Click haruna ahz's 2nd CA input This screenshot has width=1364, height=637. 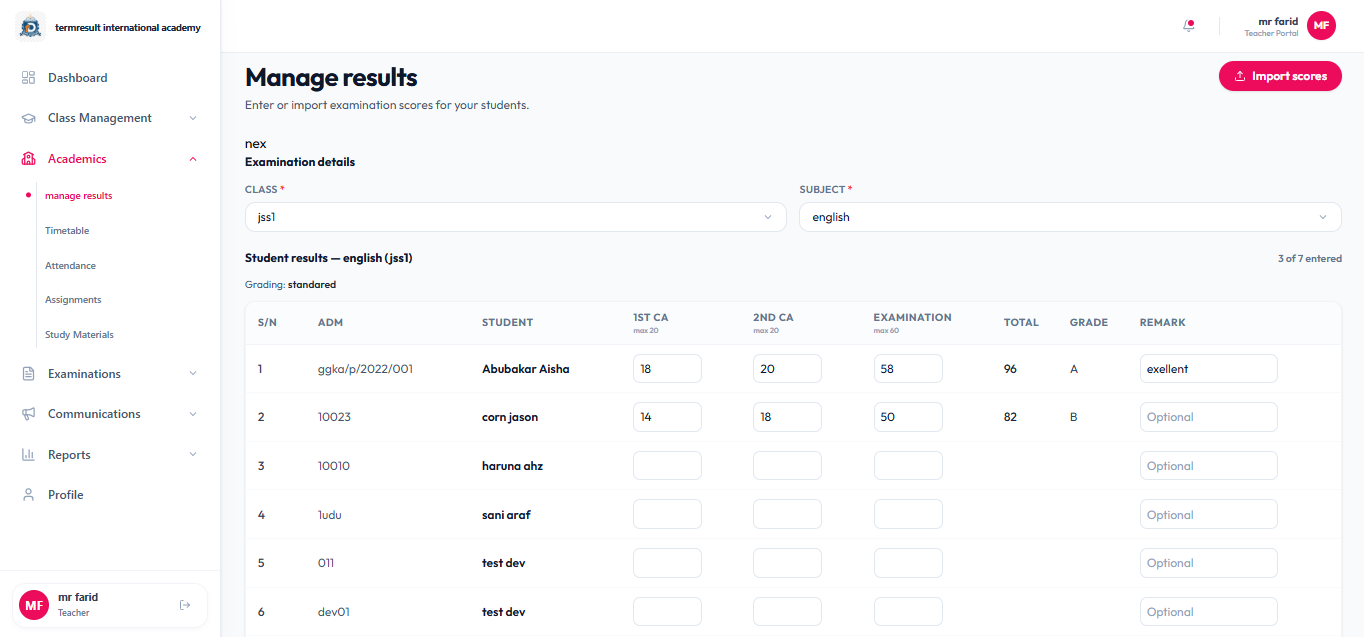click(x=787, y=466)
